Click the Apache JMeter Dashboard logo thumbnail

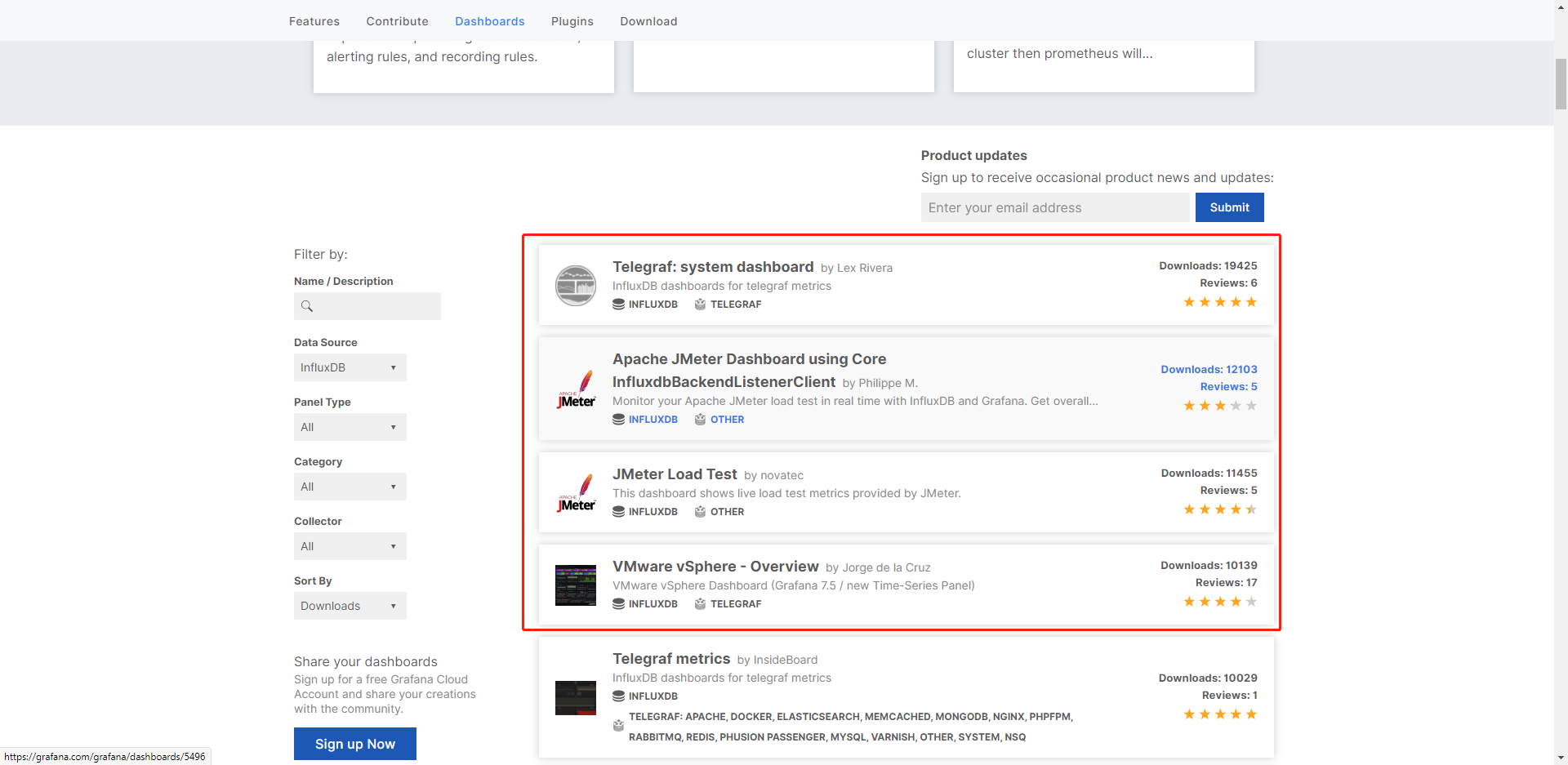click(x=576, y=389)
